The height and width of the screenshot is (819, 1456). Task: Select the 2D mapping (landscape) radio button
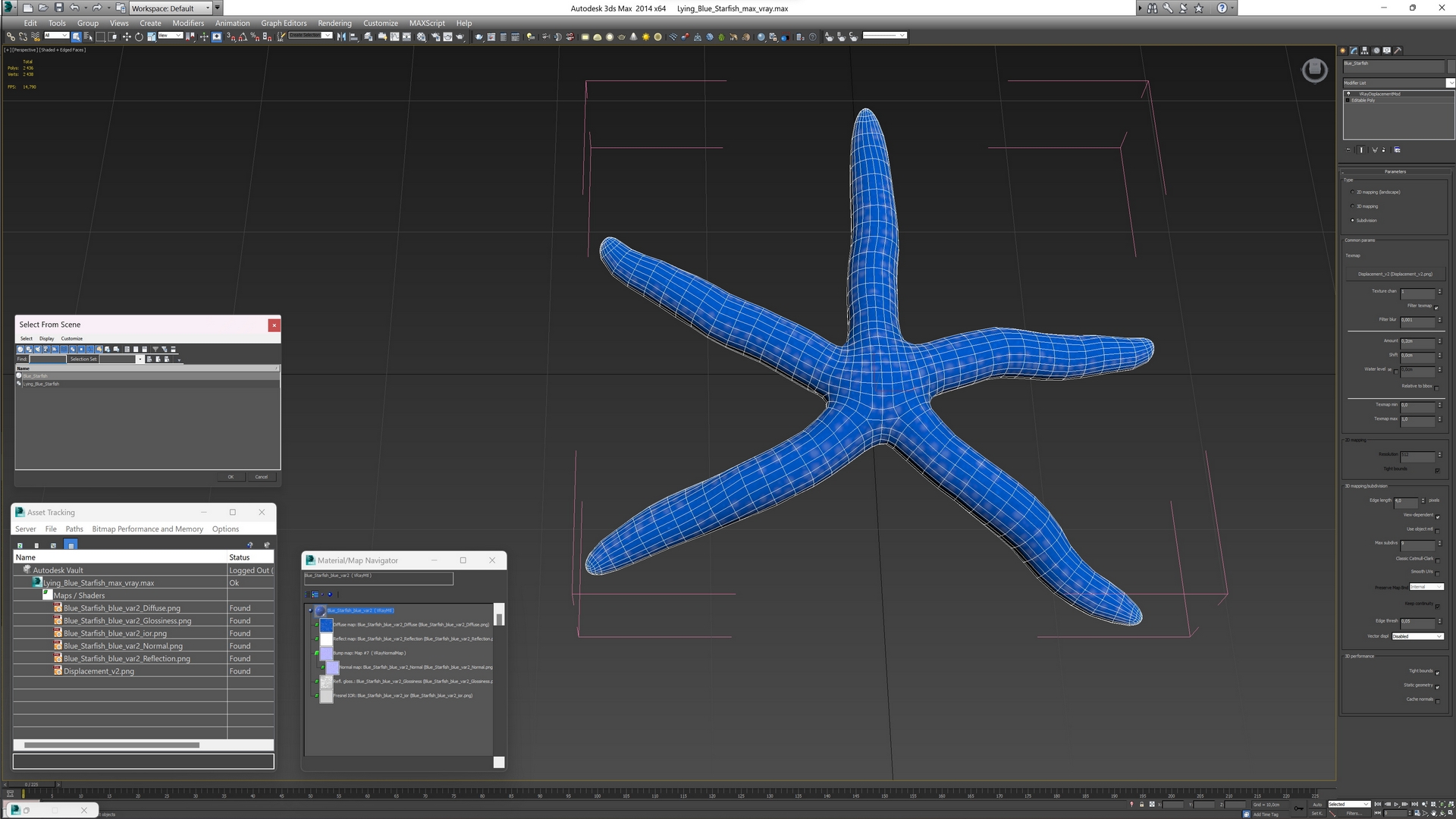point(1352,192)
